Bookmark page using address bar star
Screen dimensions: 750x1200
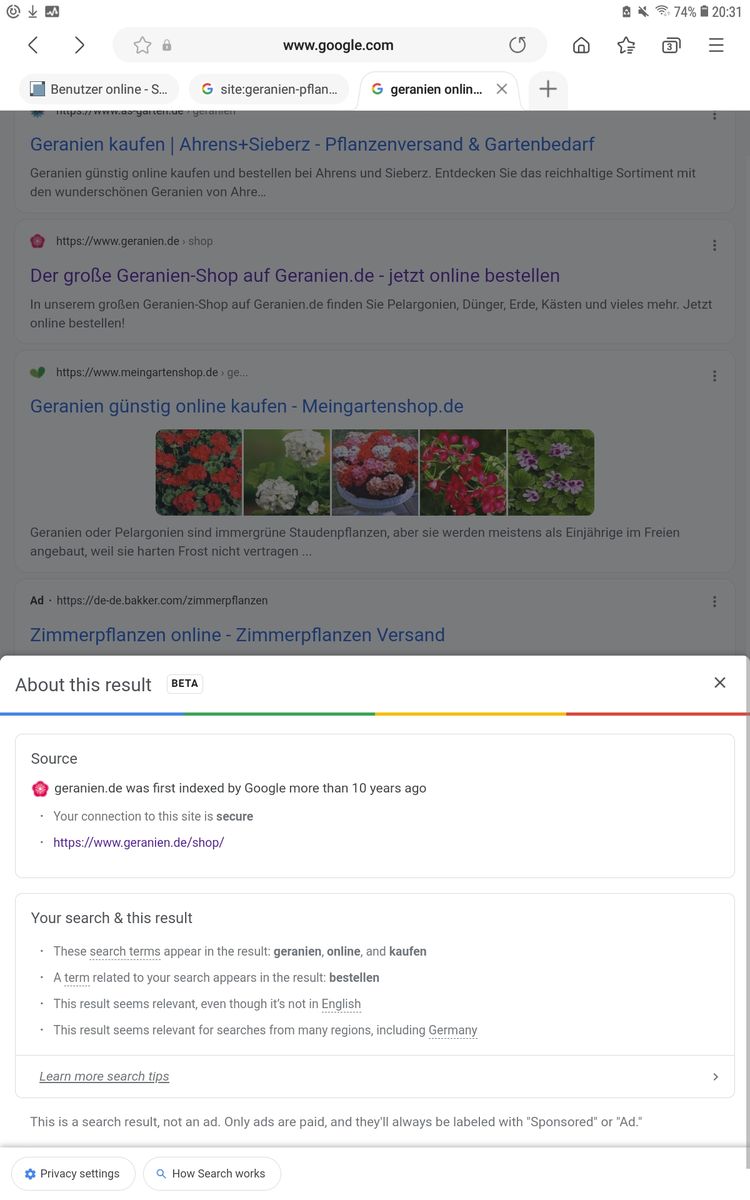142,45
